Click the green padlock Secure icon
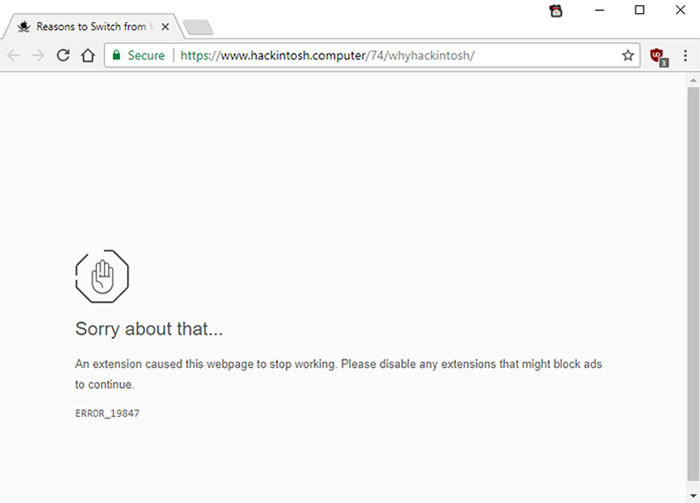 116,56
